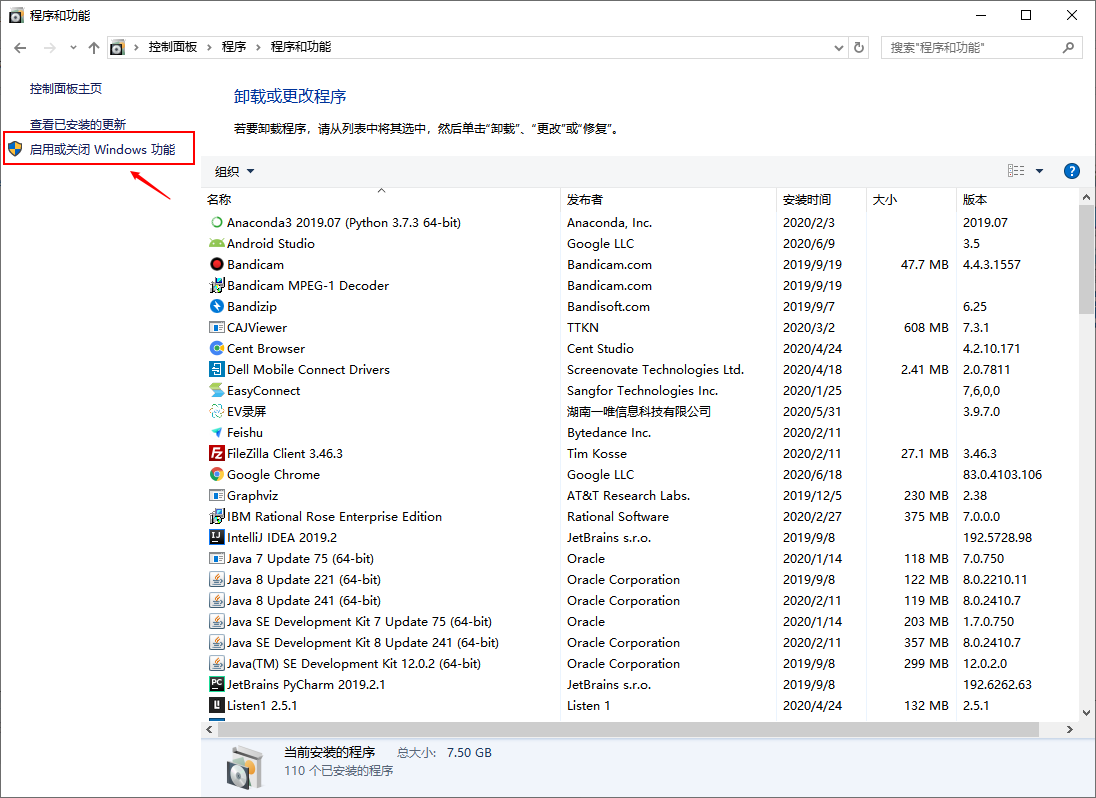Click the Anaconda3 program icon

[x=217, y=222]
